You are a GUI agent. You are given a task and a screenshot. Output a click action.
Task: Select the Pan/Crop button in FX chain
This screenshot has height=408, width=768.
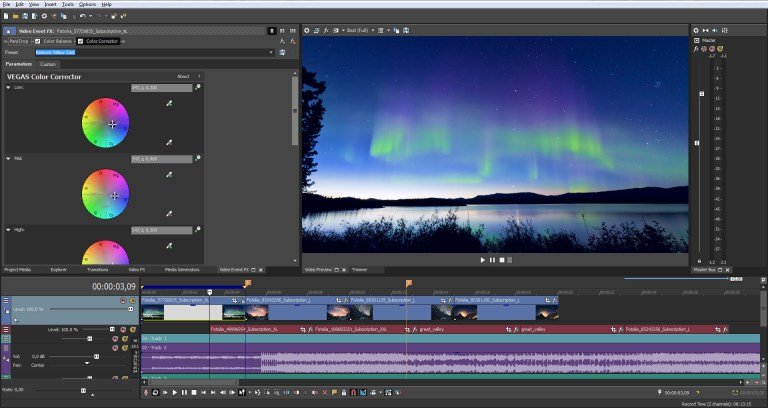tap(19, 41)
